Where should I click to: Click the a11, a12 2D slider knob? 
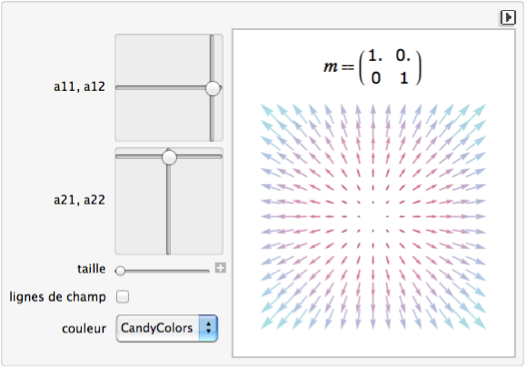213,88
